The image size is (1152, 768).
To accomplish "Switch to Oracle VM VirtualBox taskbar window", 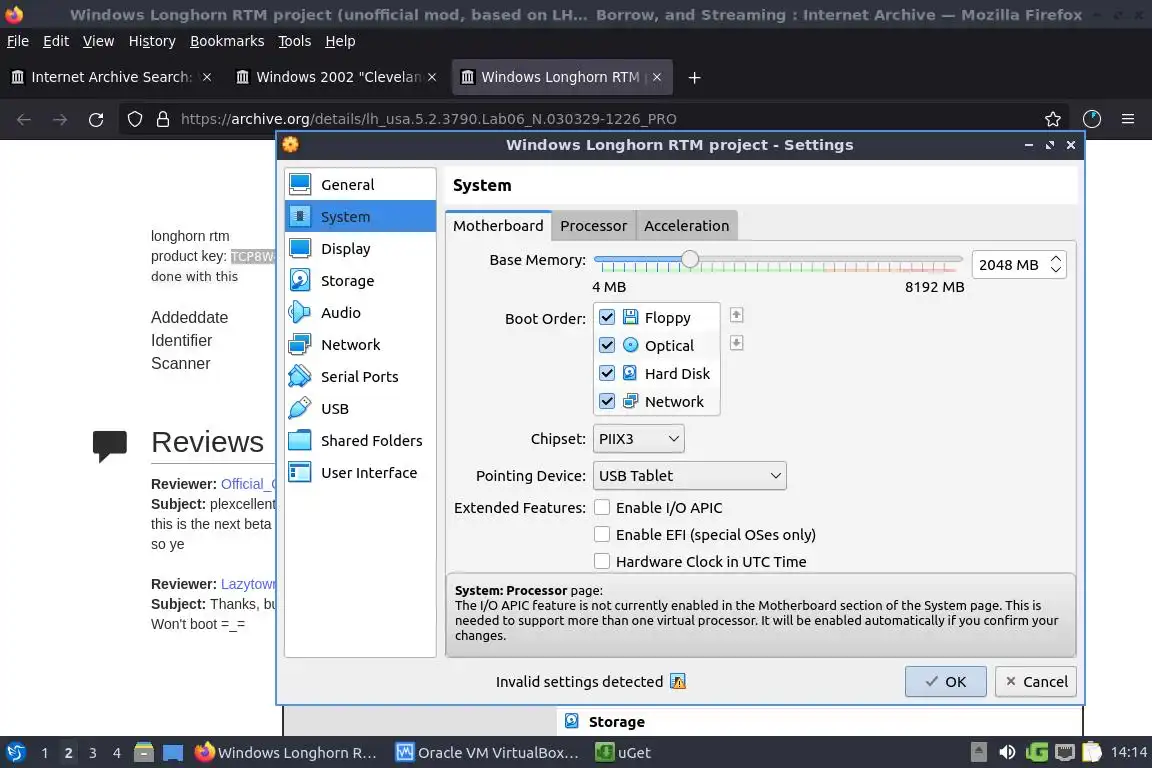I will (488, 753).
